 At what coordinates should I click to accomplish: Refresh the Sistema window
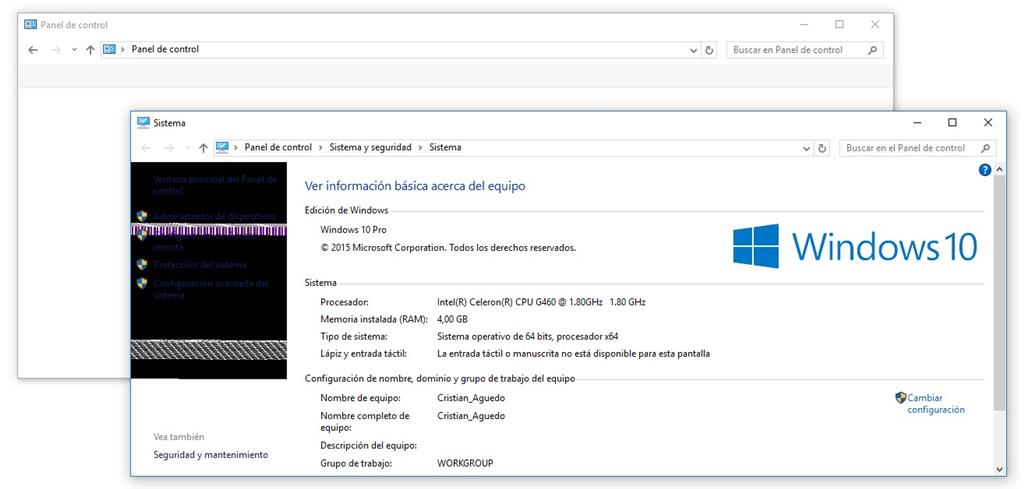823,148
